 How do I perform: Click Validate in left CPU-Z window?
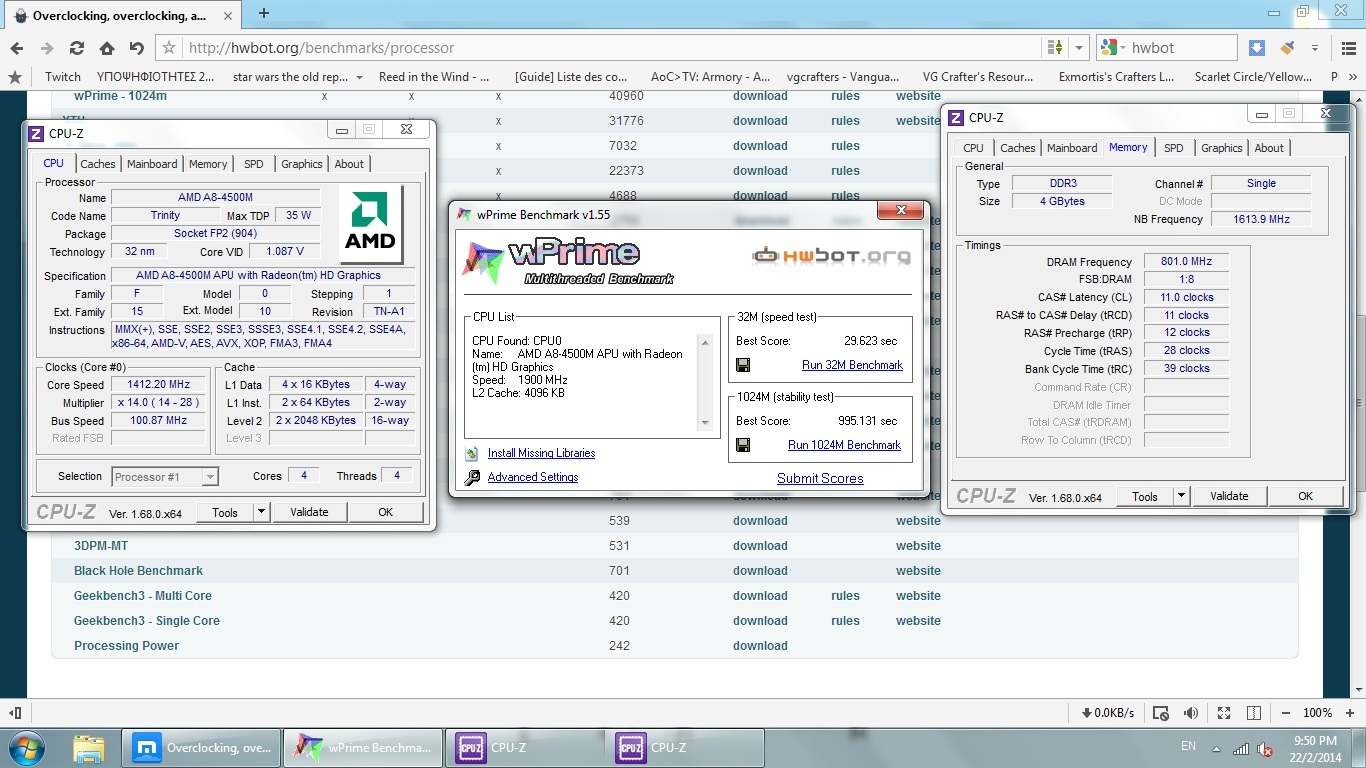309,512
